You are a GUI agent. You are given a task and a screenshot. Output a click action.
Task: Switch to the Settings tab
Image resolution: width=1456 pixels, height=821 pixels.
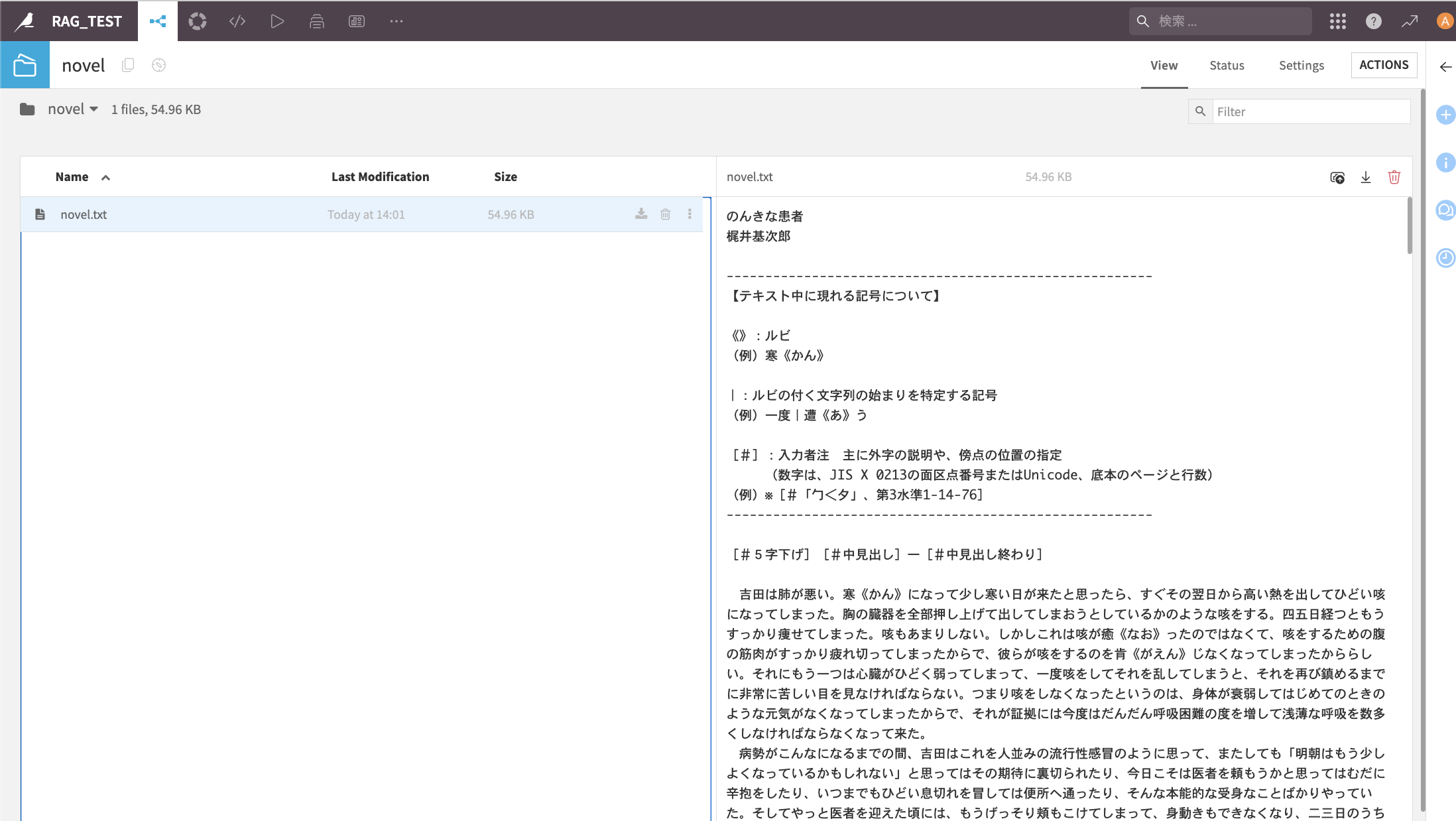[x=1301, y=65]
